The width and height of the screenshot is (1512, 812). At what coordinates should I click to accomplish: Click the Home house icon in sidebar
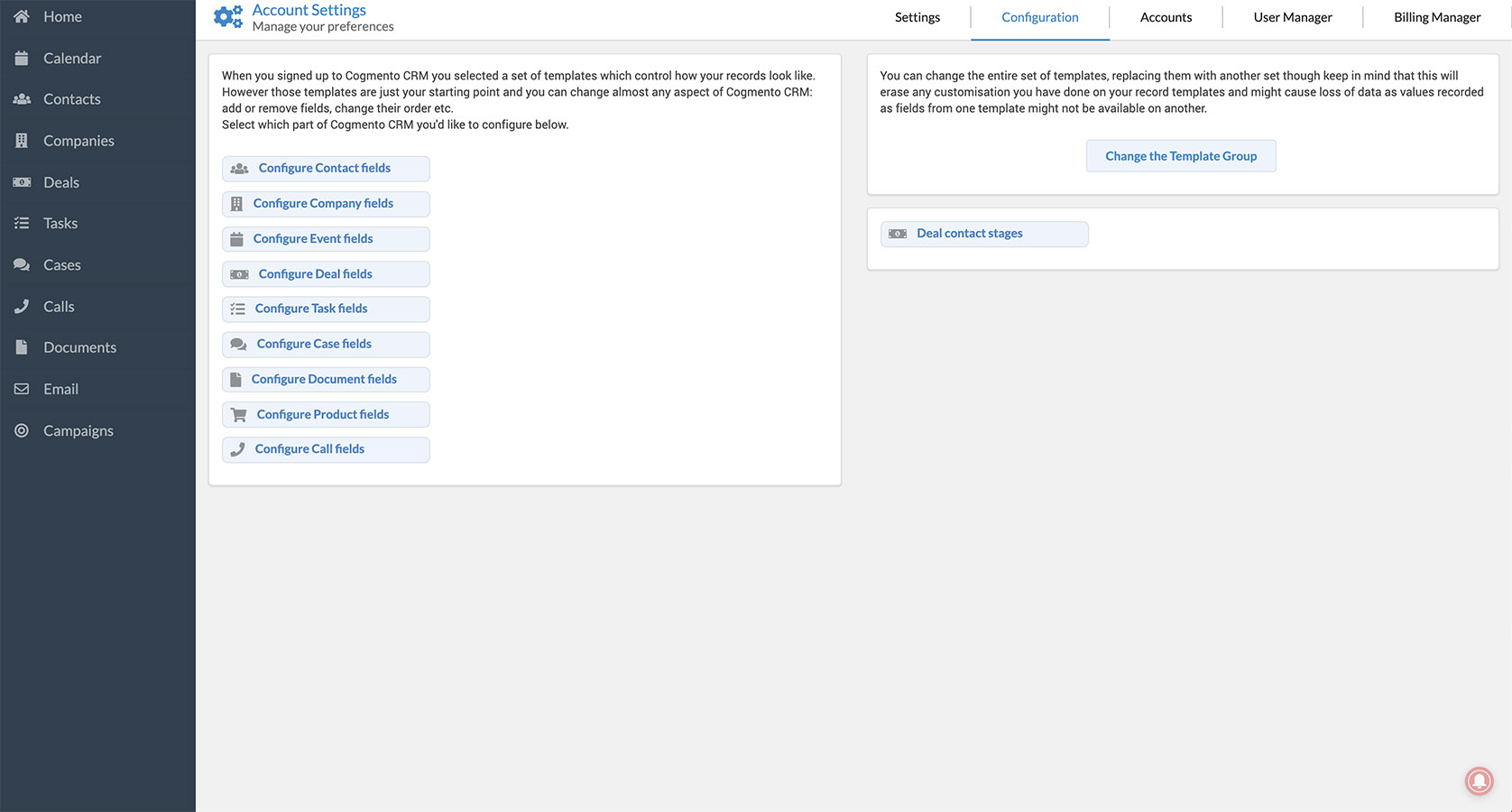pyautogui.click(x=22, y=16)
